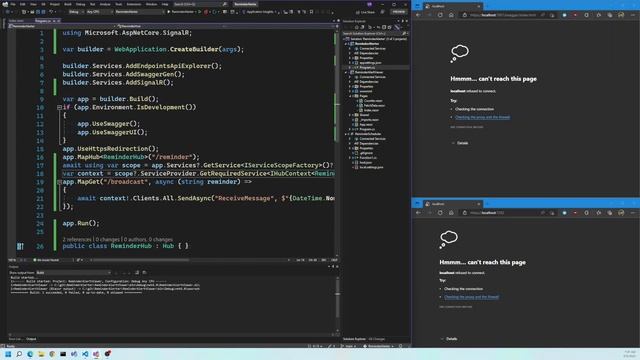The width and height of the screenshot is (640, 360).
Task: Open the Tools menu
Action: coord(118,4)
